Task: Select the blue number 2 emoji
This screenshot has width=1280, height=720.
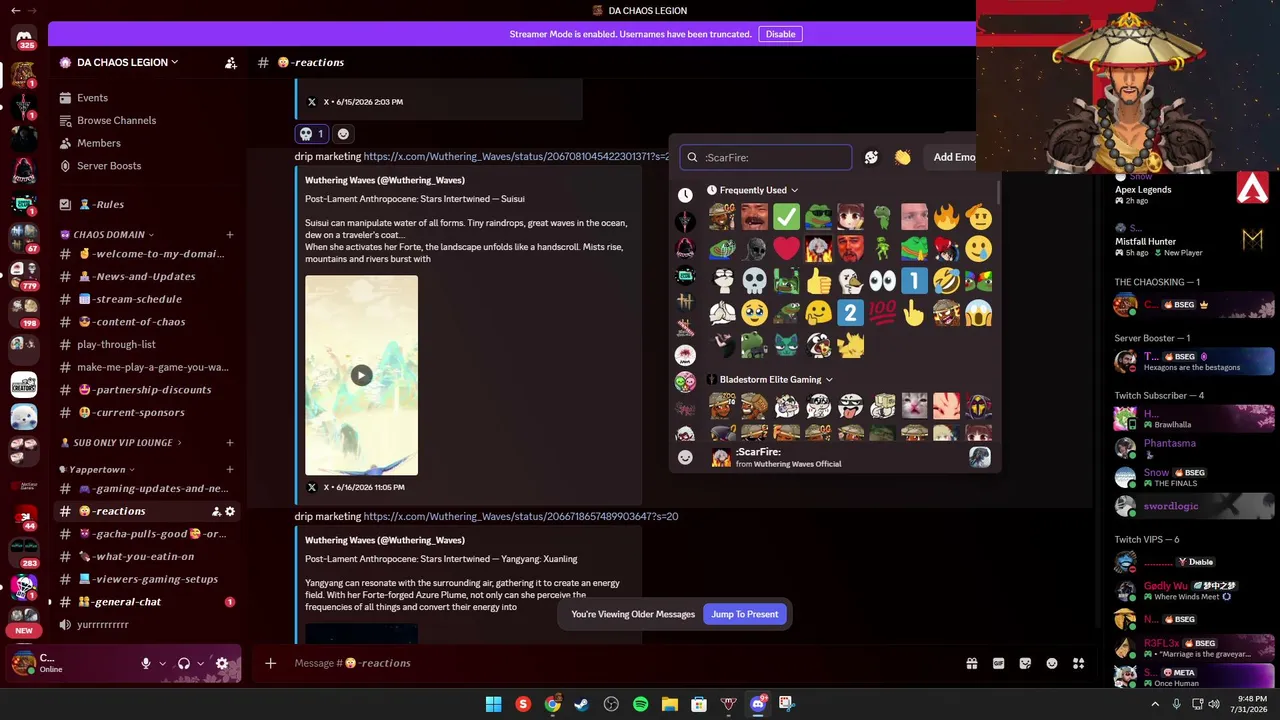Action: (x=850, y=313)
